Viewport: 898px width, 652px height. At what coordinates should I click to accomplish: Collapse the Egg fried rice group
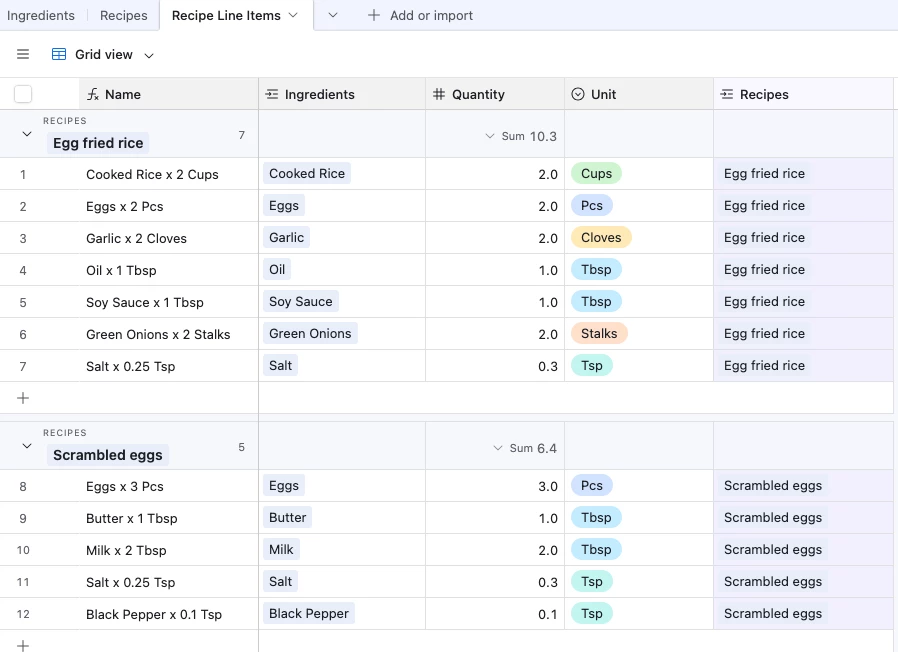point(27,134)
